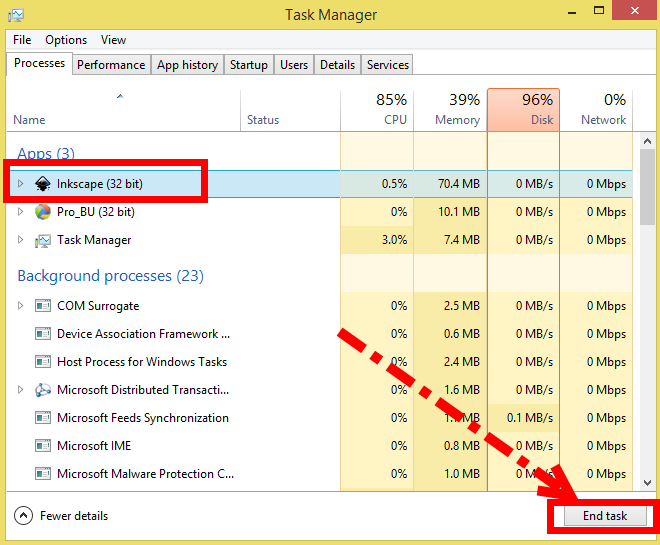This screenshot has height=545, width=660.
Task: Click Microsoft Feeds Synchronization icon
Action: tap(43, 418)
